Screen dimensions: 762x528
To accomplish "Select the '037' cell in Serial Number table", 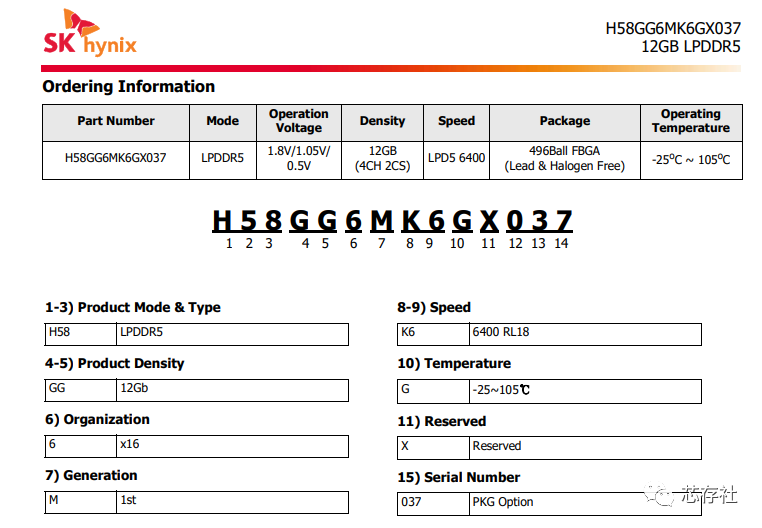I will coord(433,504).
